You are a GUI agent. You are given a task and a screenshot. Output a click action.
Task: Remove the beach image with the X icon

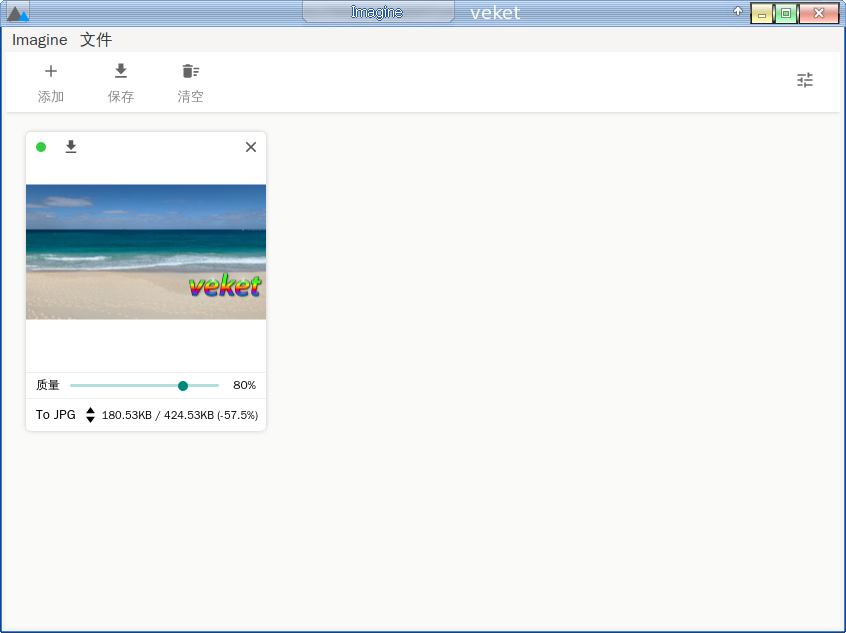point(251,147)
